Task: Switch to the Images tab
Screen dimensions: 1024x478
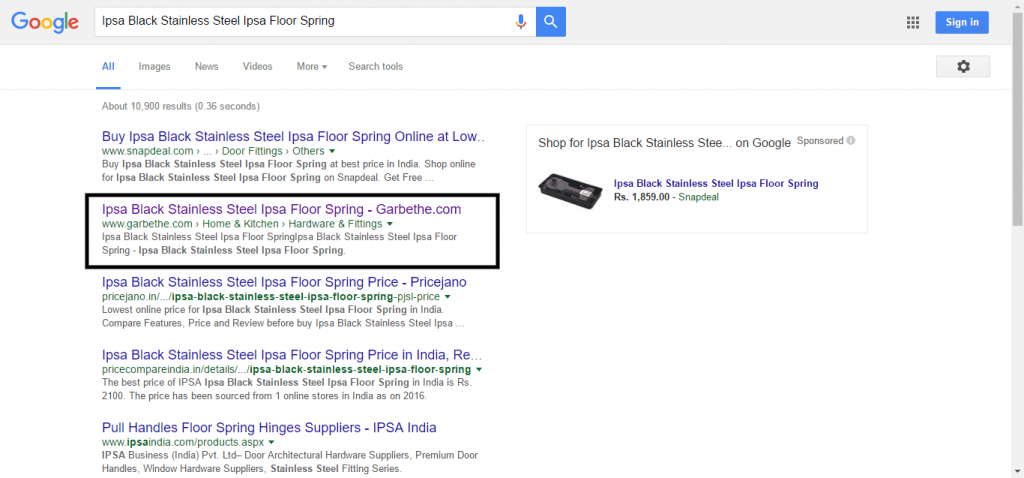Action: 154,67
